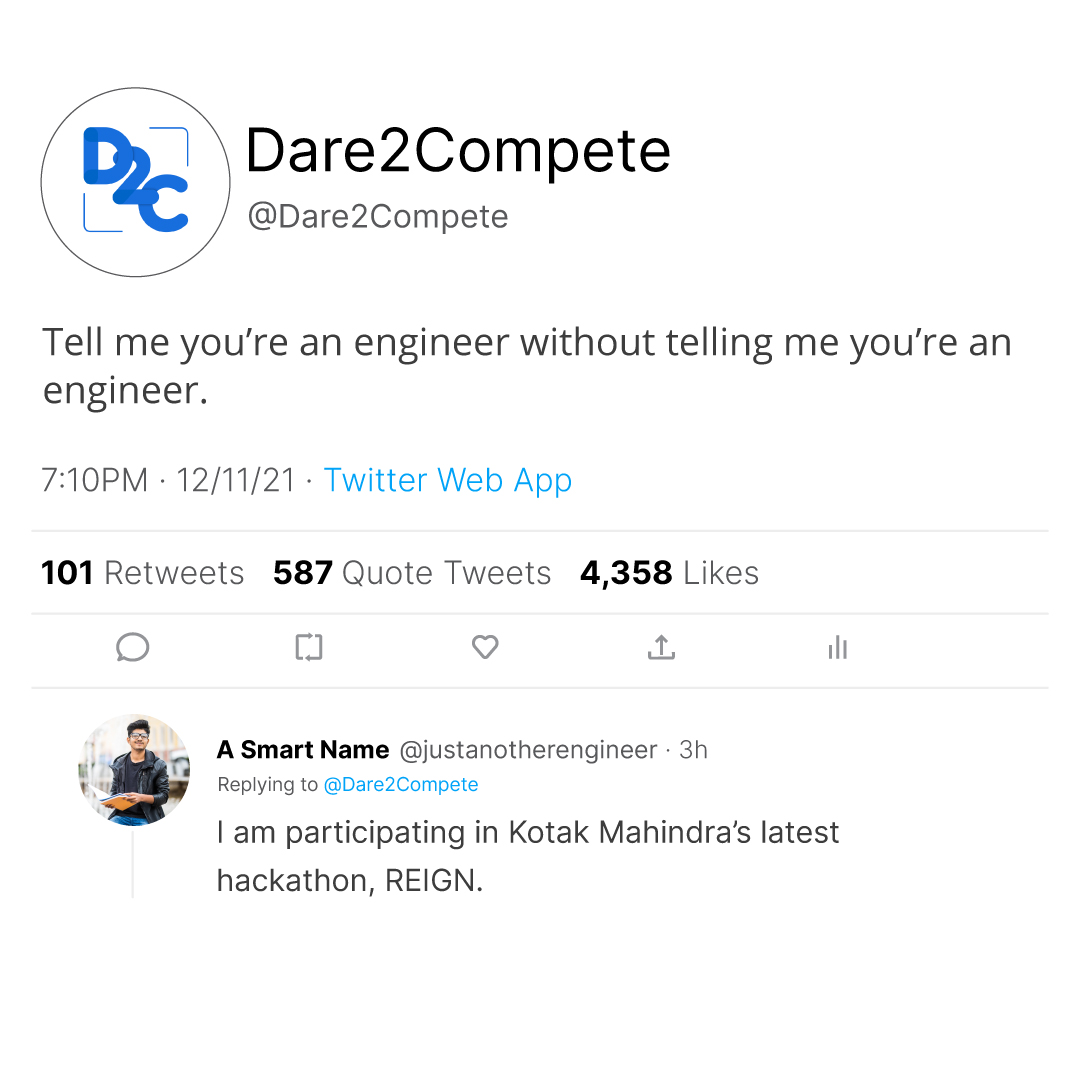Viewport: 1080px width, 1080px height.
Task: View the 101 Retweets list
Action: click(142, 573)
